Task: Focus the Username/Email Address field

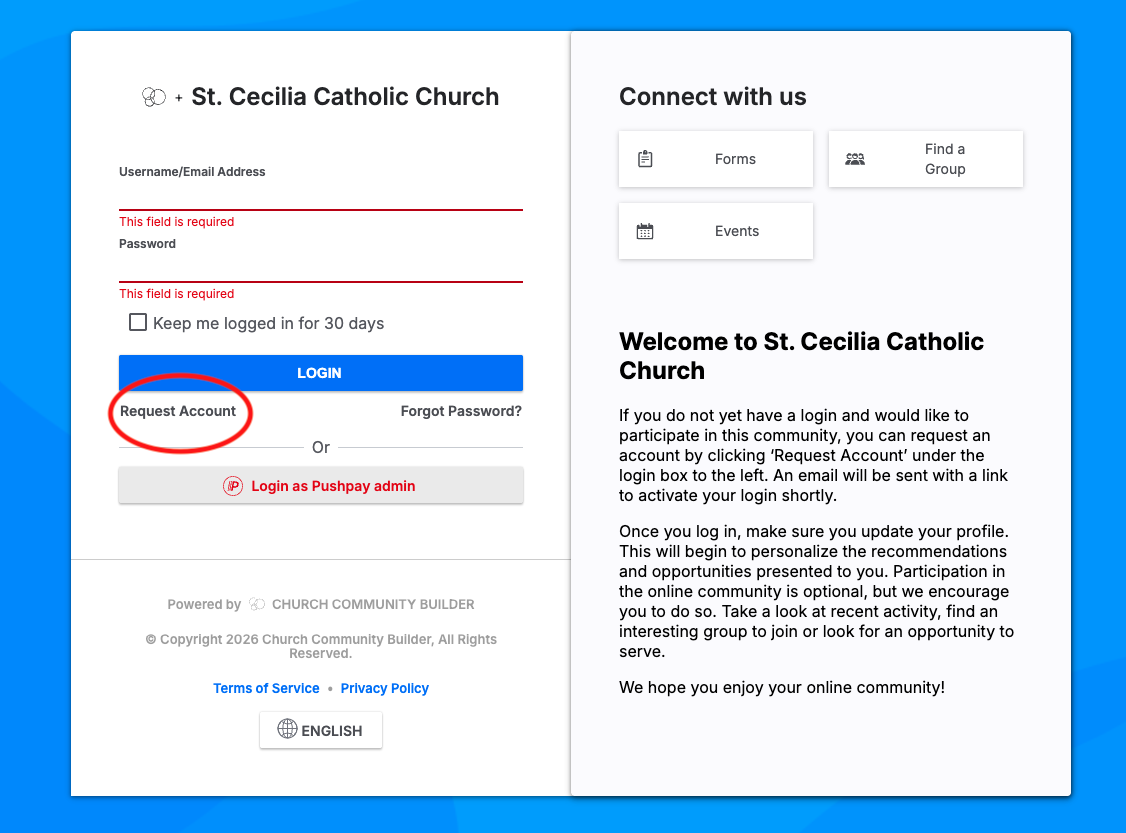Action: click(321, 196)
